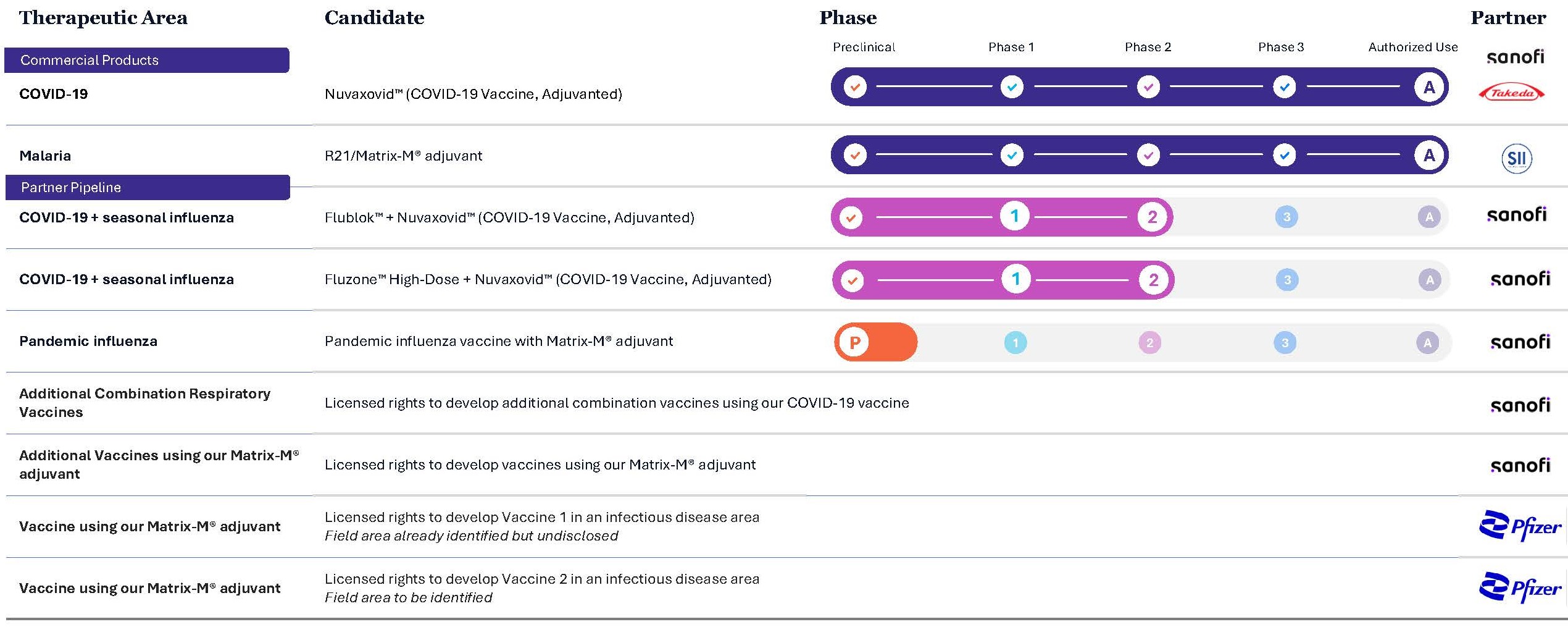Viewport: 1568px width, 627px height.
Task: Click the SII partner logo for Malaria
Action: (x=1516, y=158)
